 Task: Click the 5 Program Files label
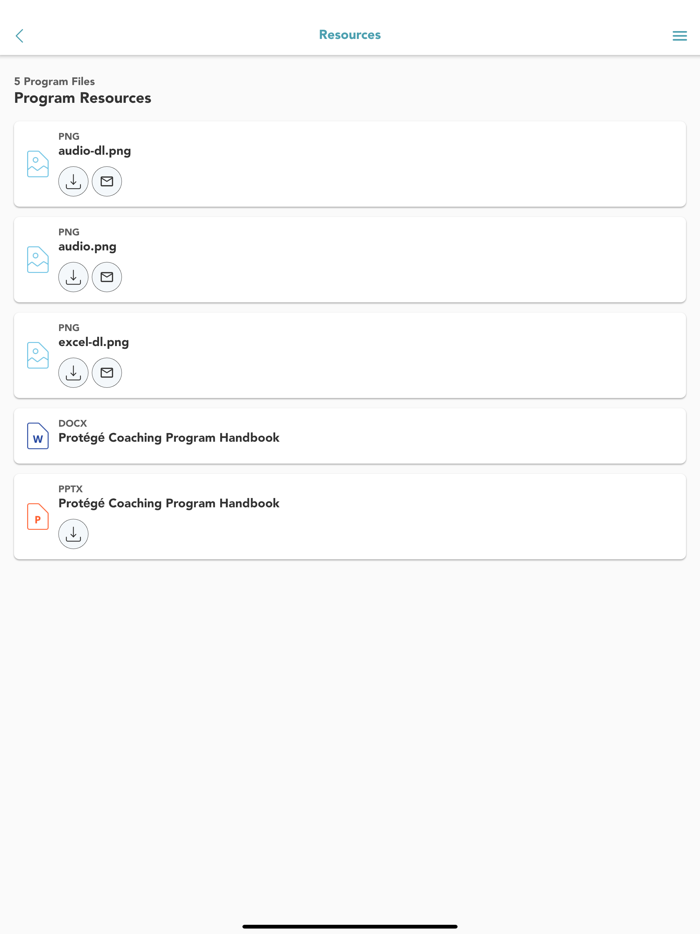click(x=54, y=81)
